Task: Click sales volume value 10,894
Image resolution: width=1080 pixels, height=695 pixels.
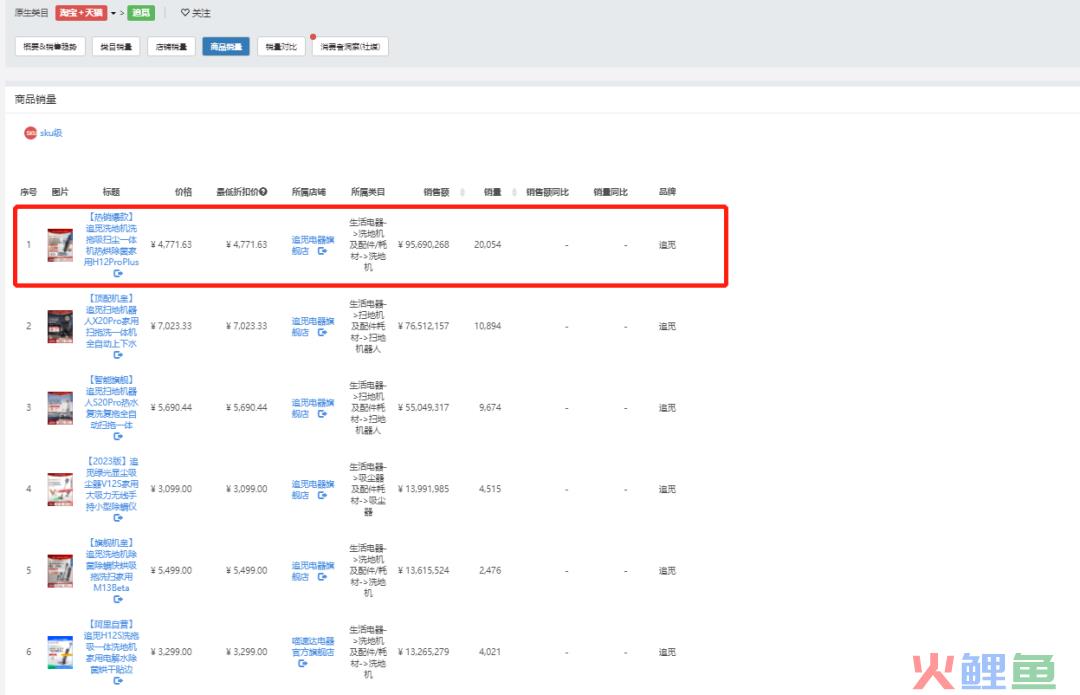Action: click(488, 326)
